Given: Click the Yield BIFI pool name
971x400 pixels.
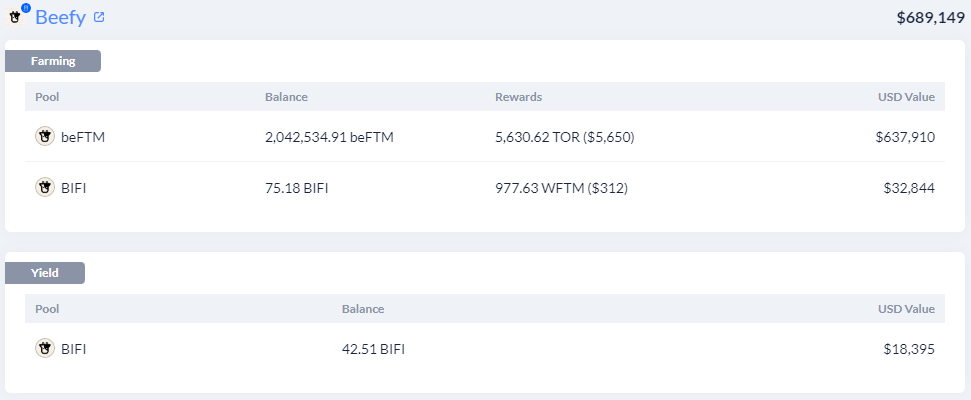Looking at the screenshot, I should coord(74,349).
